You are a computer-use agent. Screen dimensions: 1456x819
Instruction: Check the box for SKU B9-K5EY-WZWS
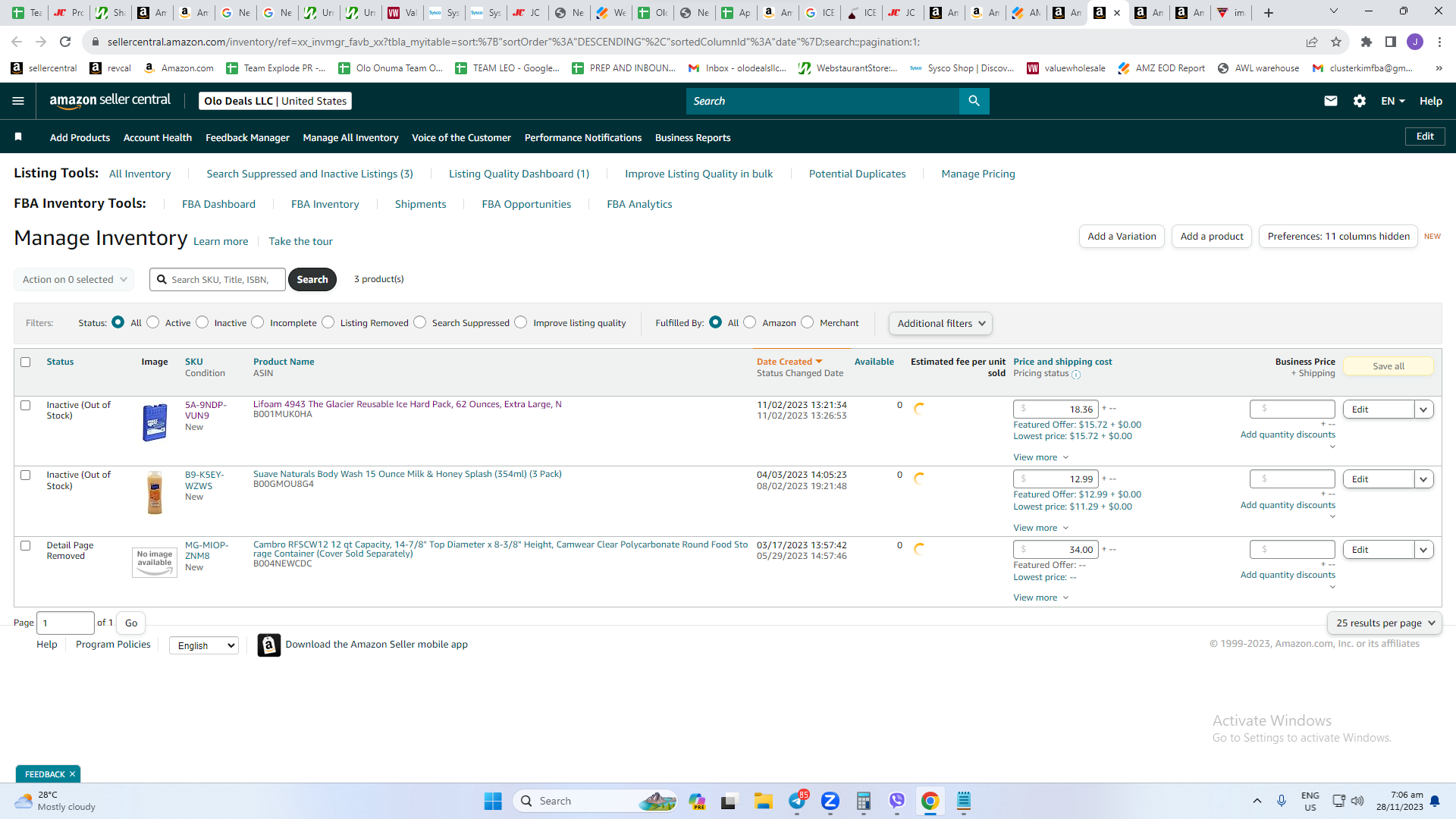26,475
